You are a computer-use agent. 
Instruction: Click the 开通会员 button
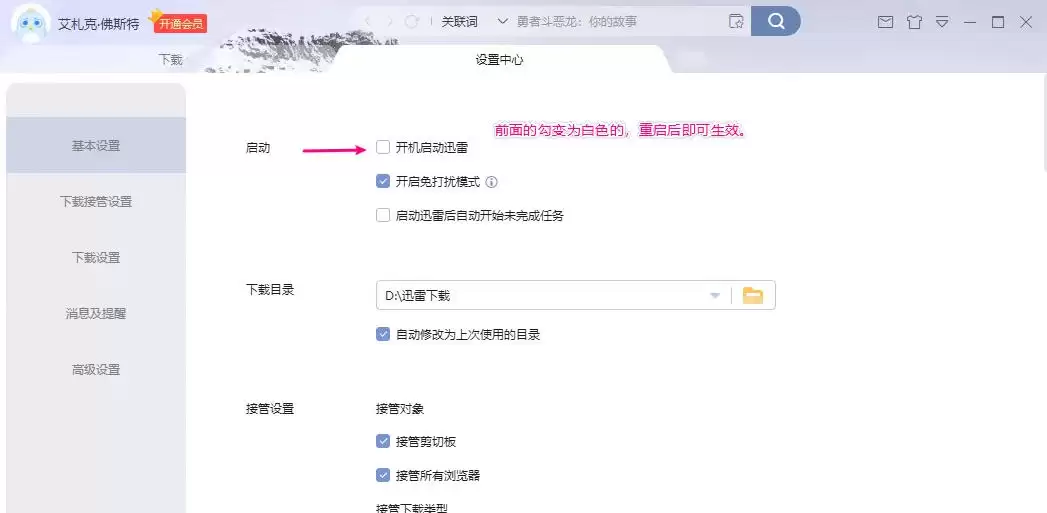coord(180,23)
